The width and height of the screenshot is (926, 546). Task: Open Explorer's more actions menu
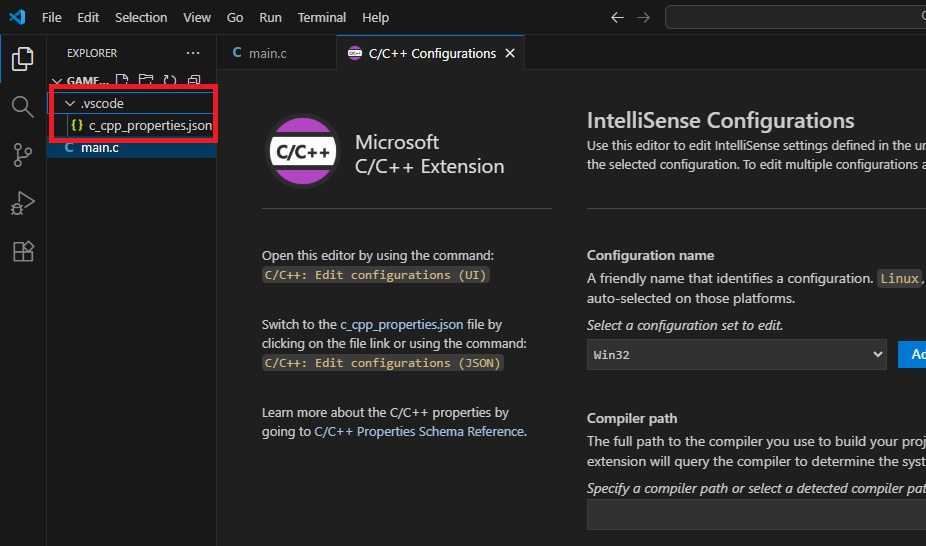[x=193, y=53]
